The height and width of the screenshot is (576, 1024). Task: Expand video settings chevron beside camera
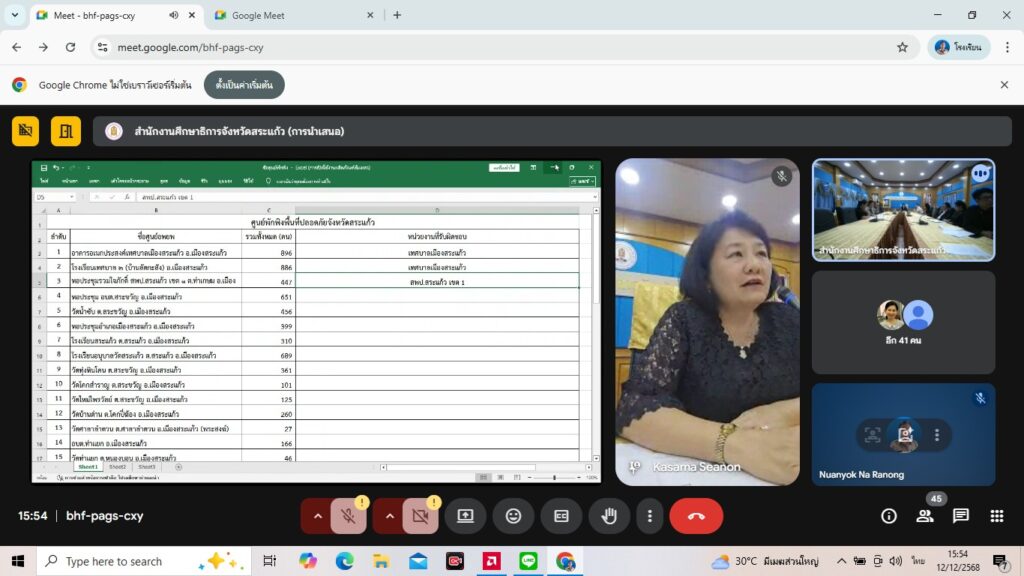pos(390,516)
